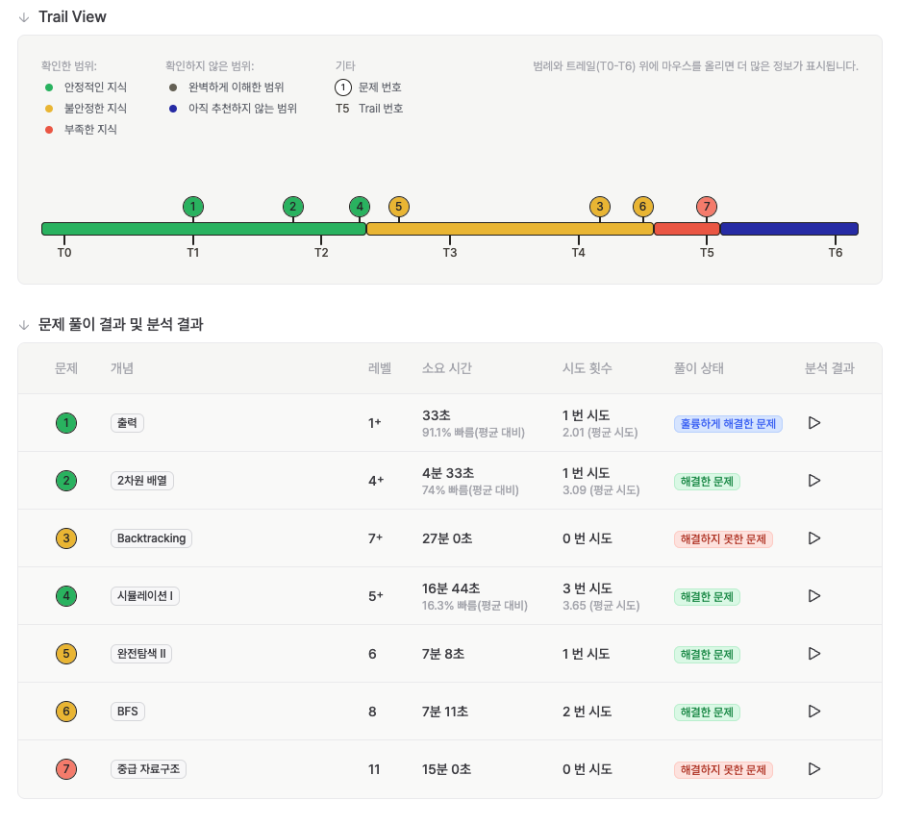Collapse the 문제 풀이 결과 및 분석 결과 section
Image resolution: width=900 pixels, height=825 pixels.
pyautogui.click(x=24, y=325)
